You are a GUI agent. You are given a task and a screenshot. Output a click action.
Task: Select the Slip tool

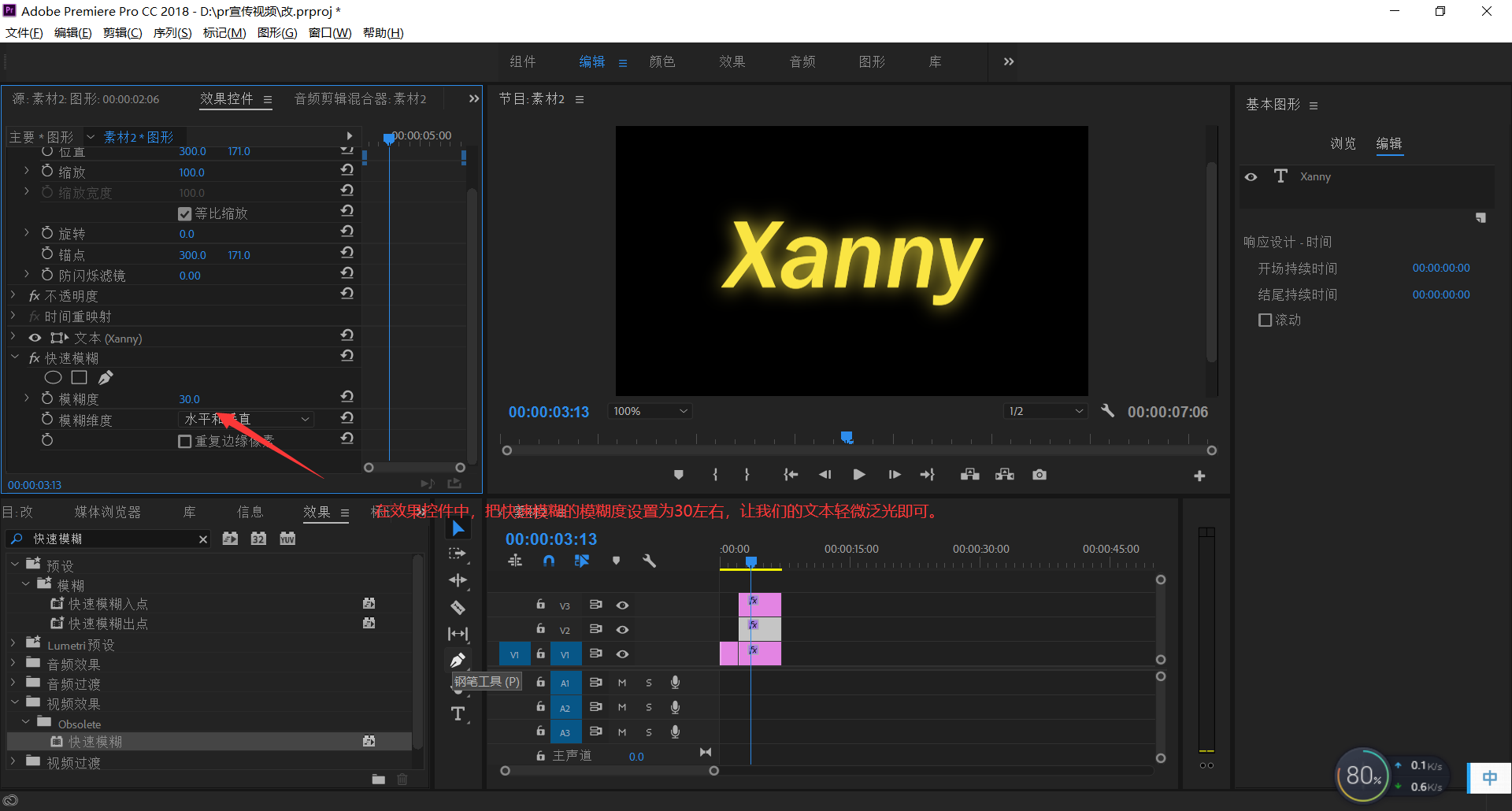458,634
